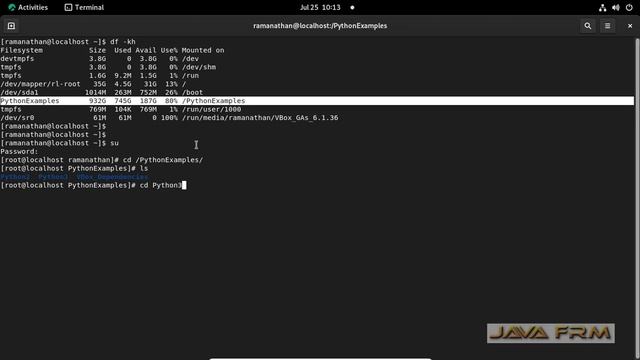Click the VBox_Dependencies directory name

(x=112, y=177)
